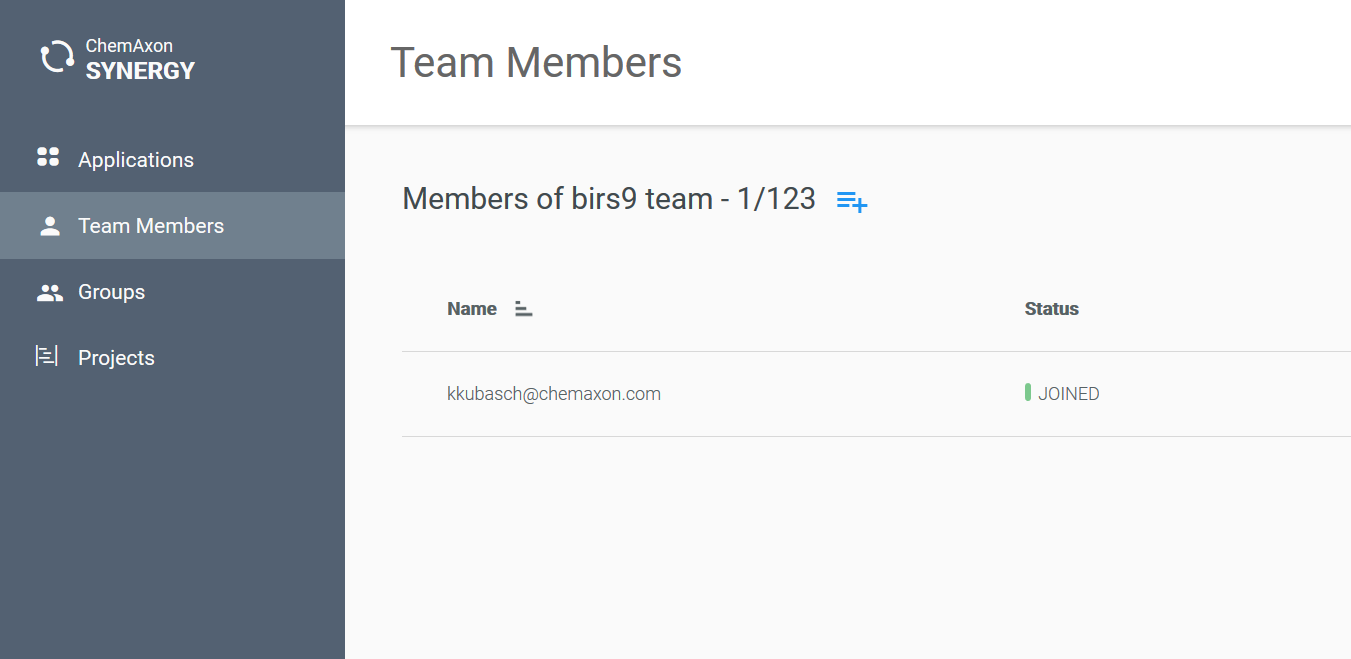The height and width of the screenshot is (659, 1351).
Task: Click the JOINED status text
Action: click(1069, 394)
